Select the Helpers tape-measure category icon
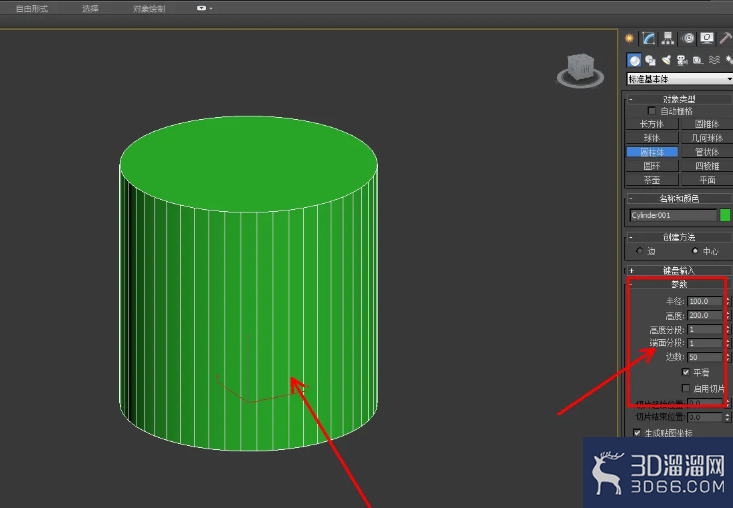Screen dimensions: 733x508 click(698, 60)
